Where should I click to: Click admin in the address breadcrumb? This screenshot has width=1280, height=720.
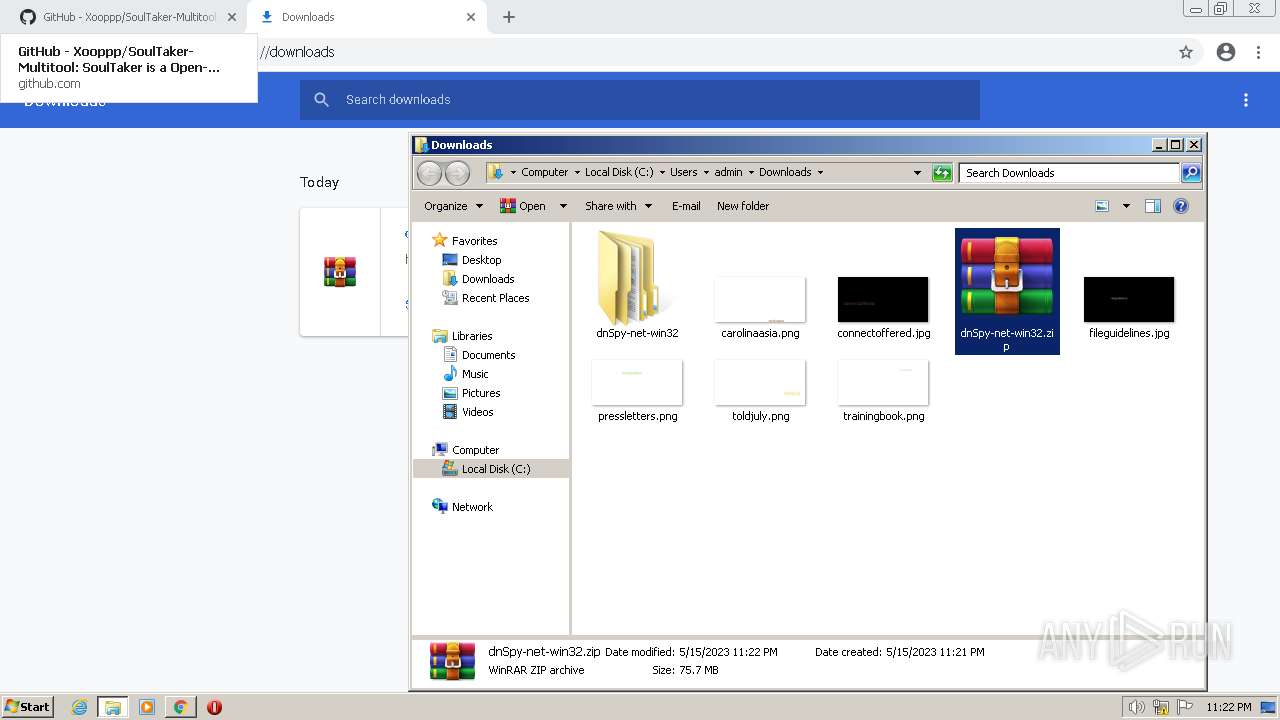(x=728, y=172)
